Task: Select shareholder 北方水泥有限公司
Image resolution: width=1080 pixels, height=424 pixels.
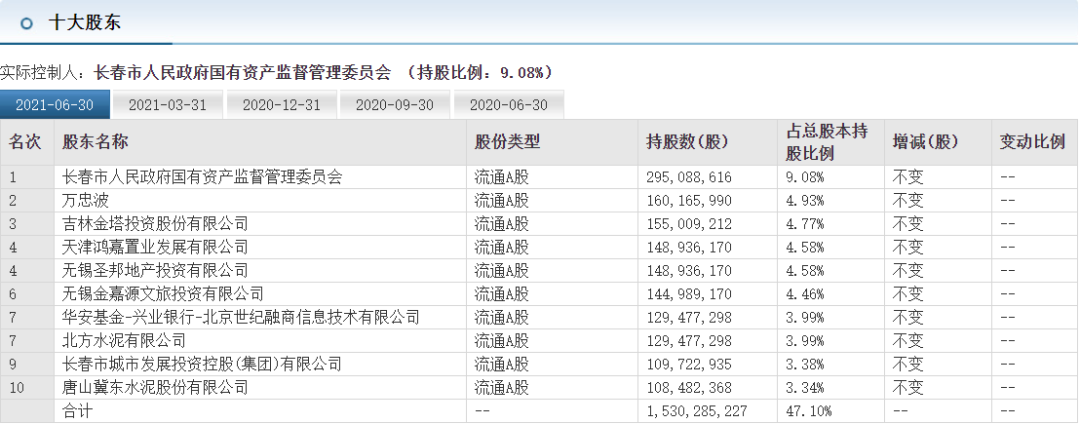Action: (124, 341)
